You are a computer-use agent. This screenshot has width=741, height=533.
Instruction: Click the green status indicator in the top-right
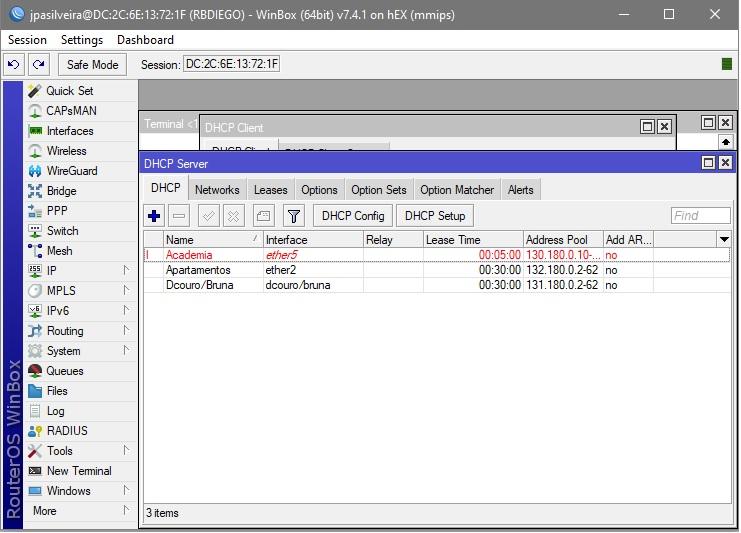coord(727,64)
